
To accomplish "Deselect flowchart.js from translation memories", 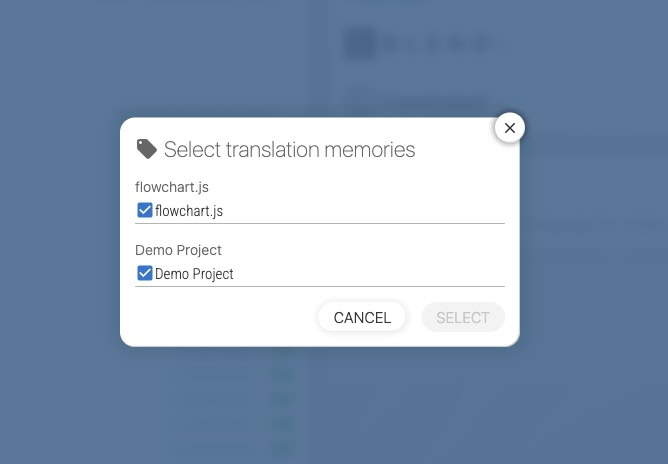I will coord(145,211).
